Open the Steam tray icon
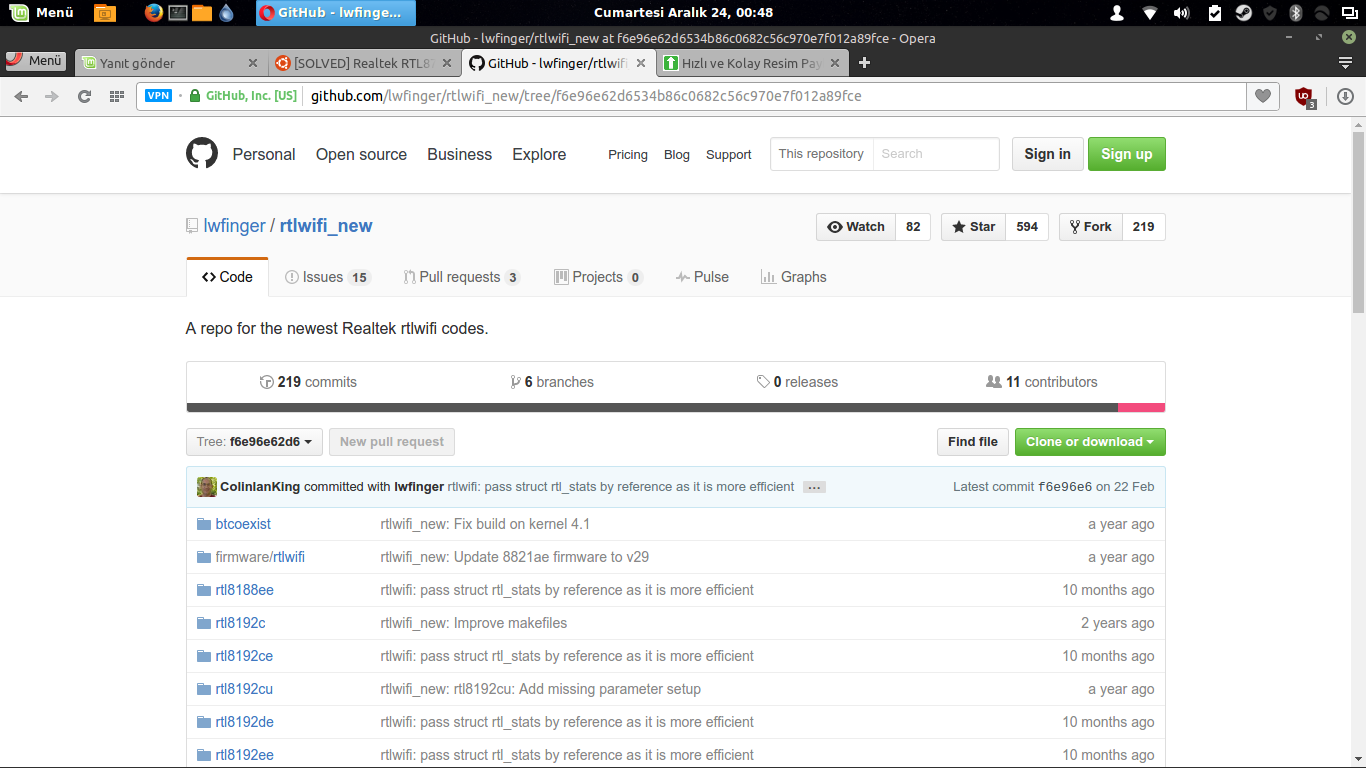The height and width of the screenshot is (768, 1366). (x=1243, y=13)
